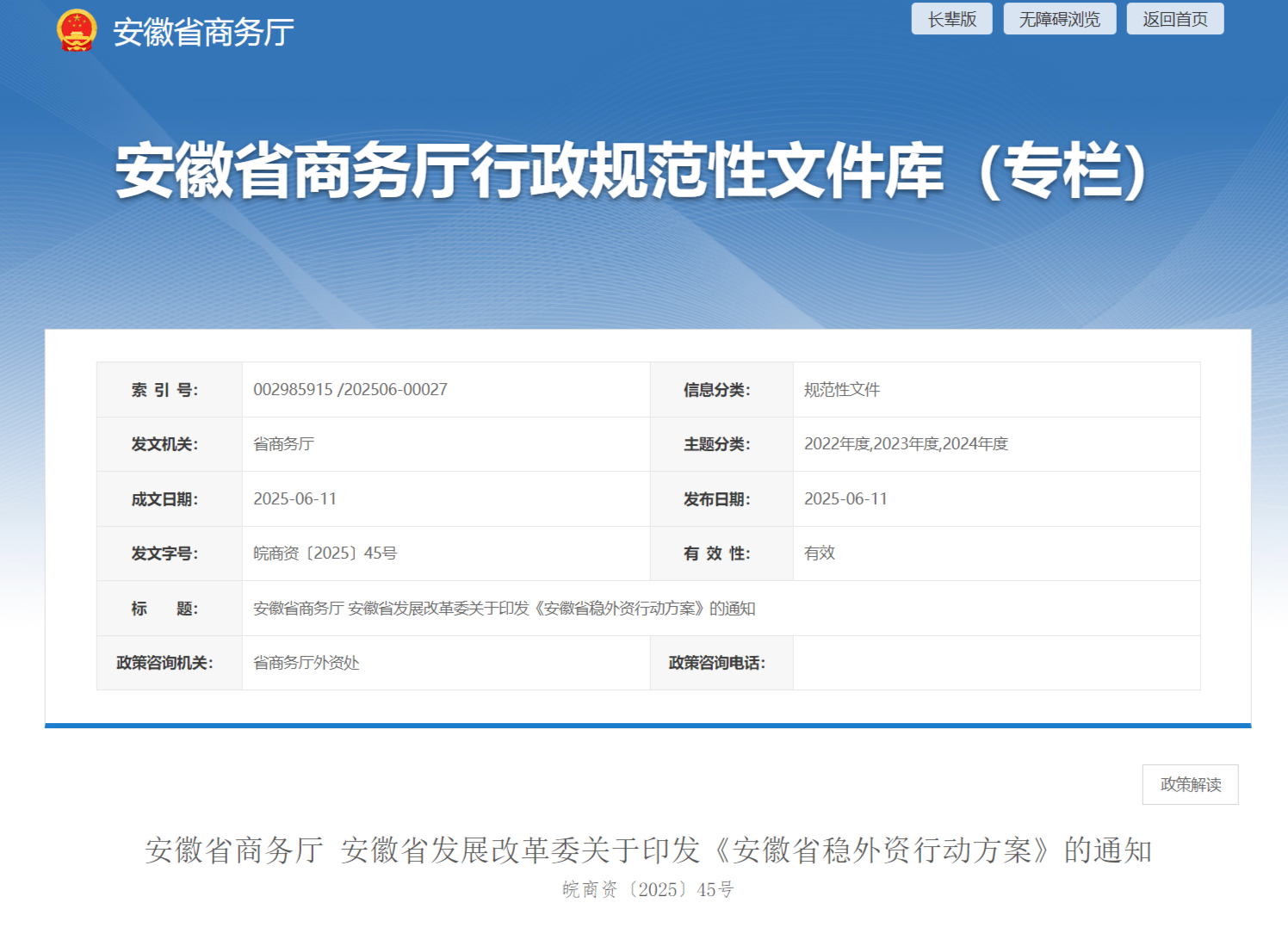Click the 政策咨询电话 label cell
Screen dimensions: 1288x952
tap(721, 663)
